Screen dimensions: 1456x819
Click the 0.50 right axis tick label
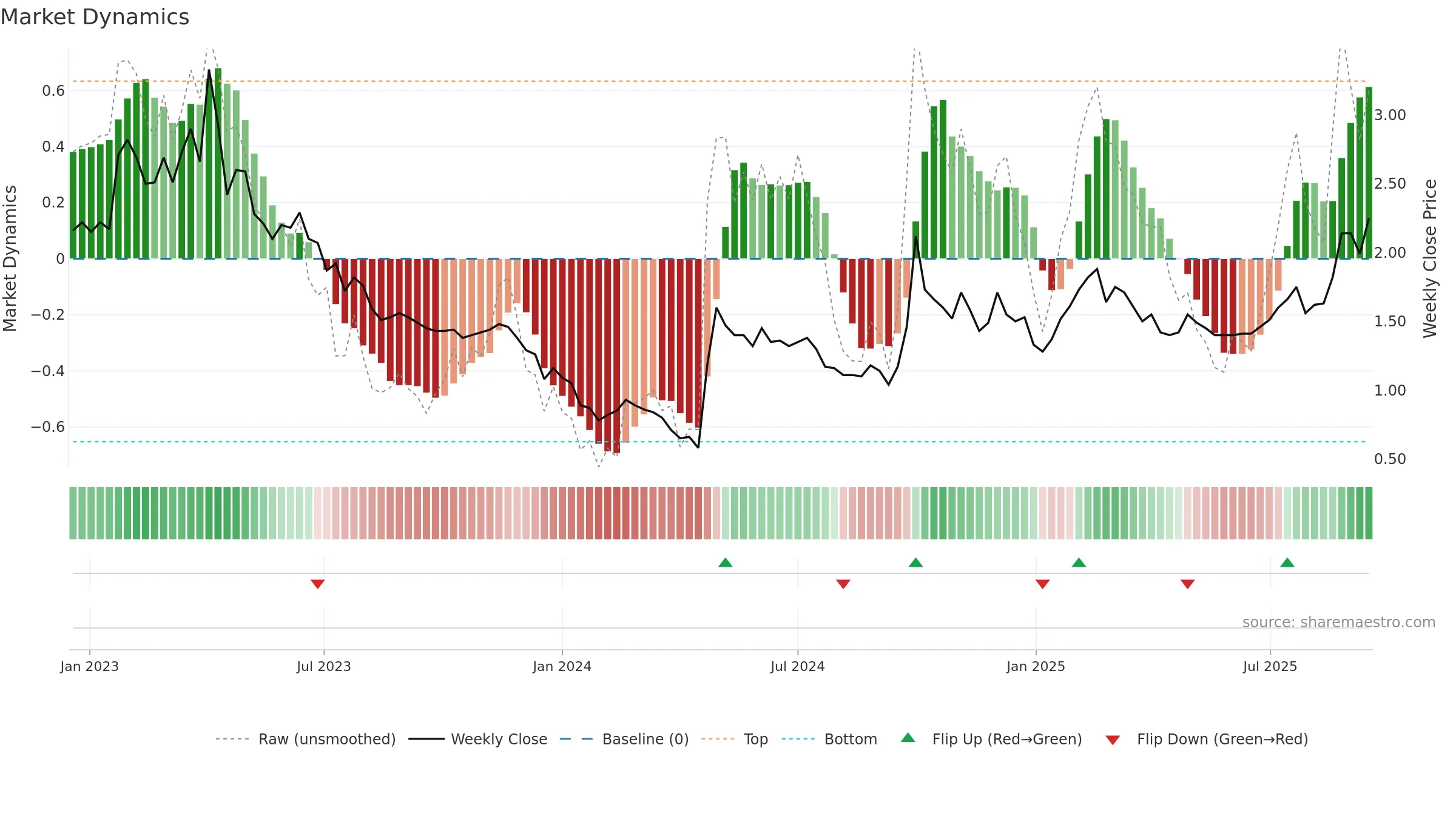pyautogui.click(x=1390, y=459)
